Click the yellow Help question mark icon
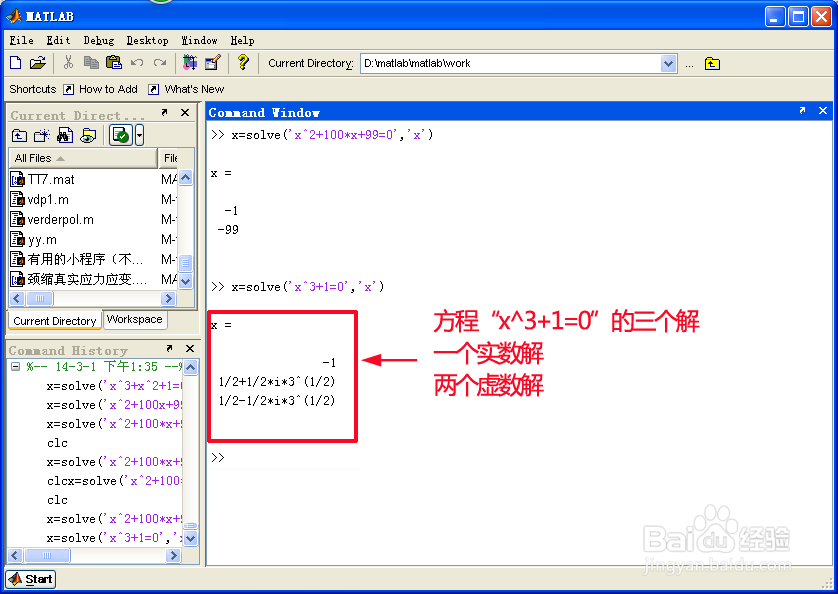The height and width of the screenshot is (594, 838). pyautogui.click(x=243, y=63)
